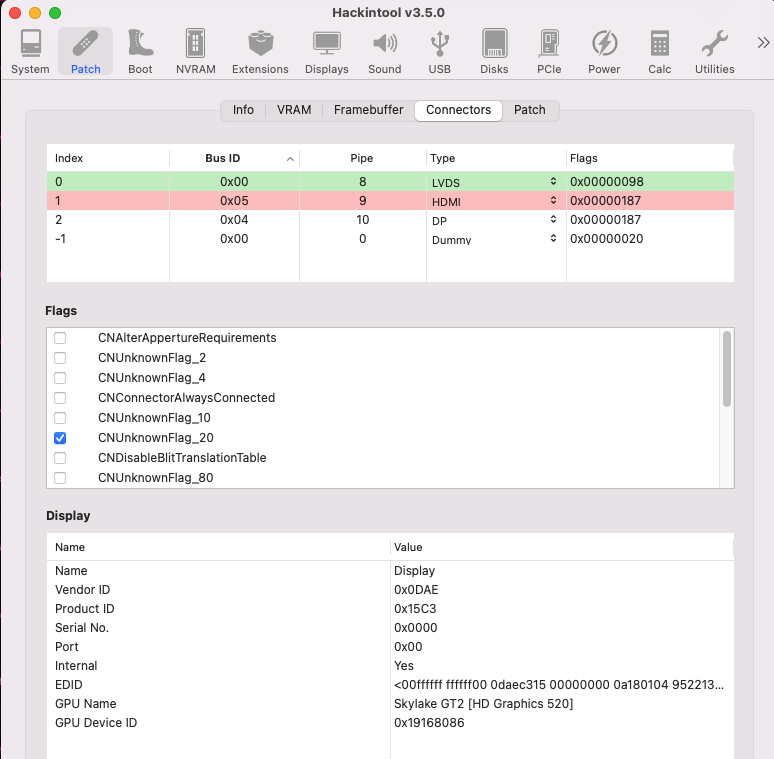The height and width of the screenshot is (759, 774).
Task: Select HDMI row flags 0x00000187
Action: click(605, 201)
